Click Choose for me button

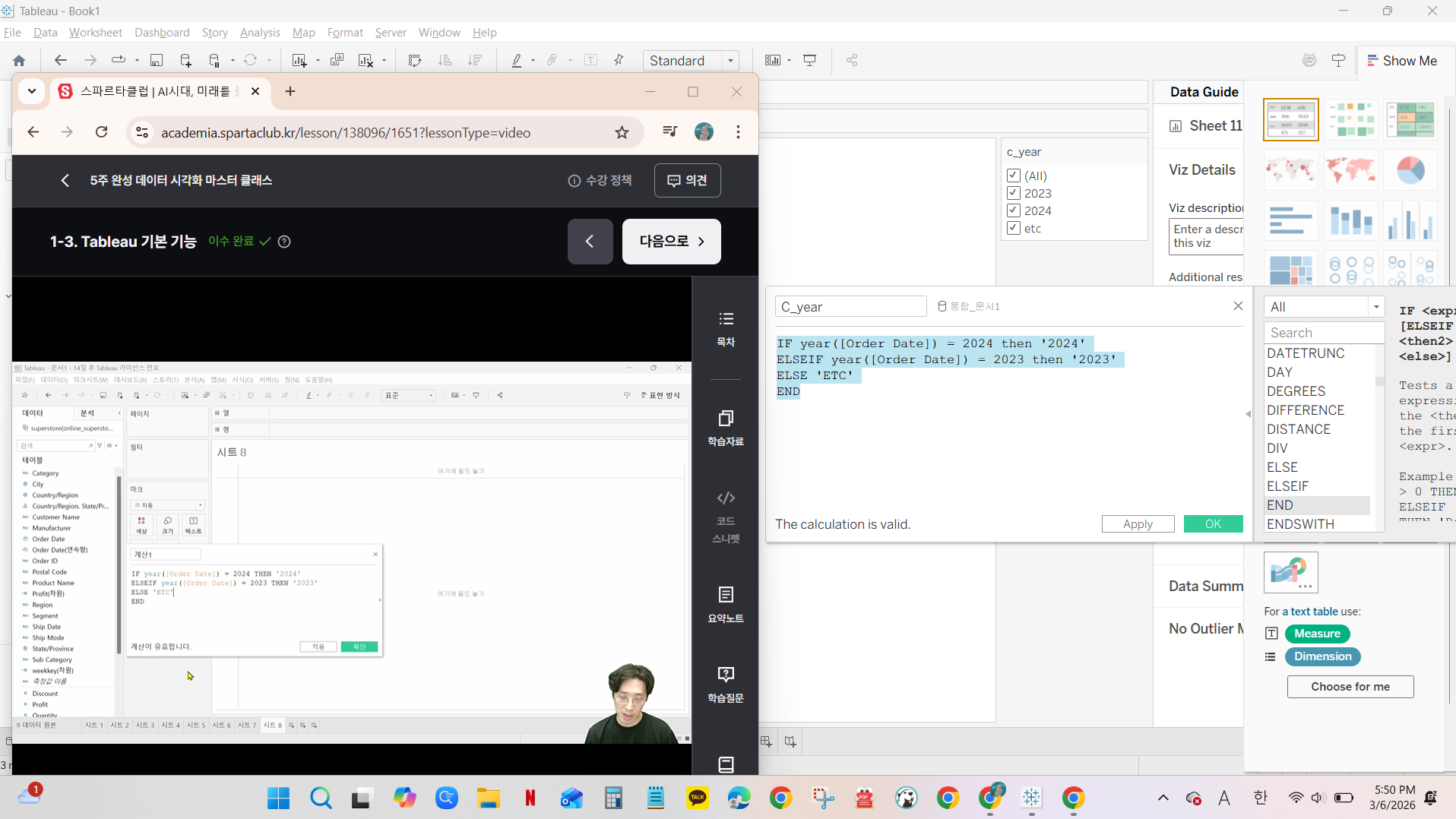tap(1350, 687)
